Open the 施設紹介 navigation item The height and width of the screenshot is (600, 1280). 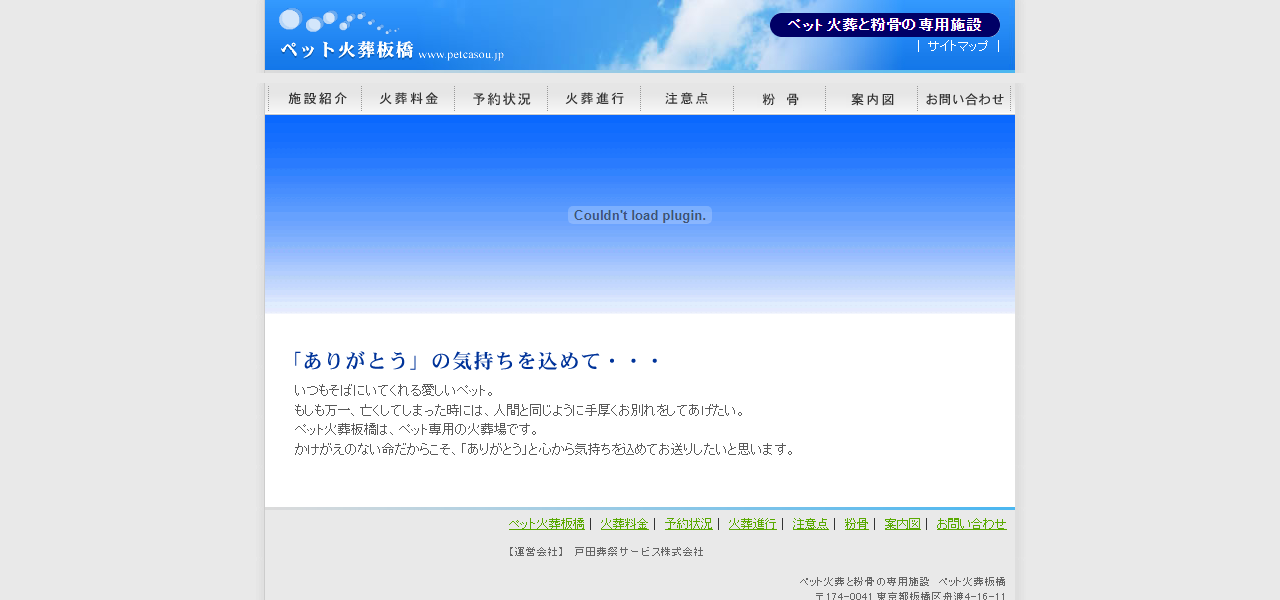click(316, 99)
